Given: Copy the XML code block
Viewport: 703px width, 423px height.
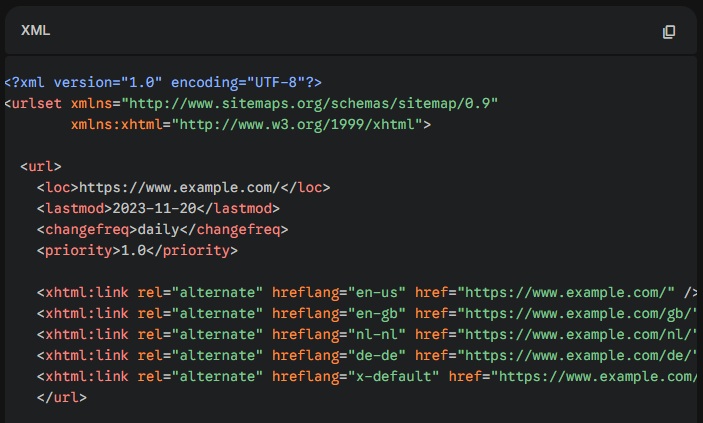Looking at the screenshot, I should coord(668,31).
